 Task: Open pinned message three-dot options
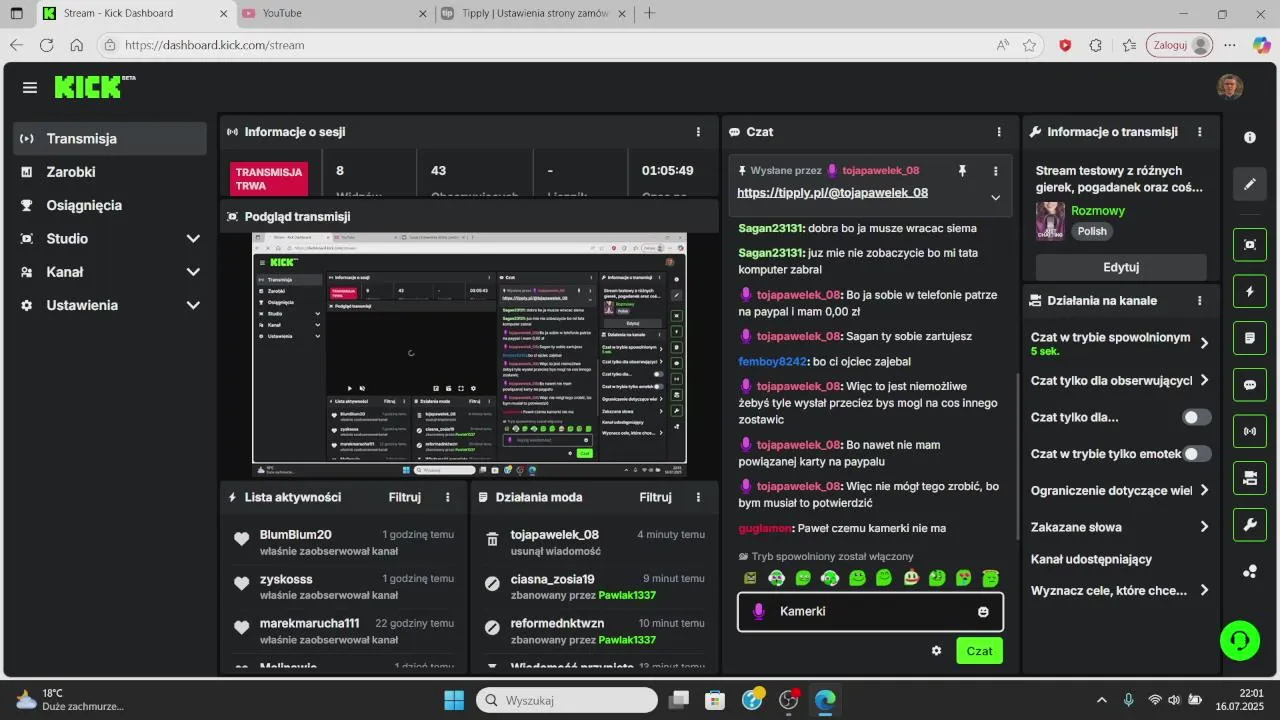[x=995, y=171]
